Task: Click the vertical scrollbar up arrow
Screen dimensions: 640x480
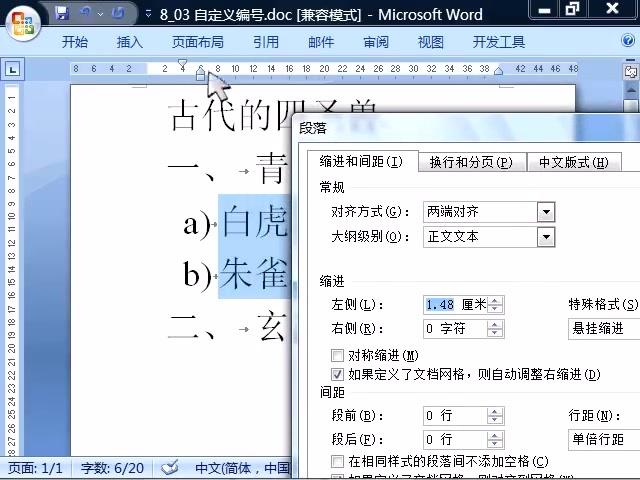Action: (631, 91)
